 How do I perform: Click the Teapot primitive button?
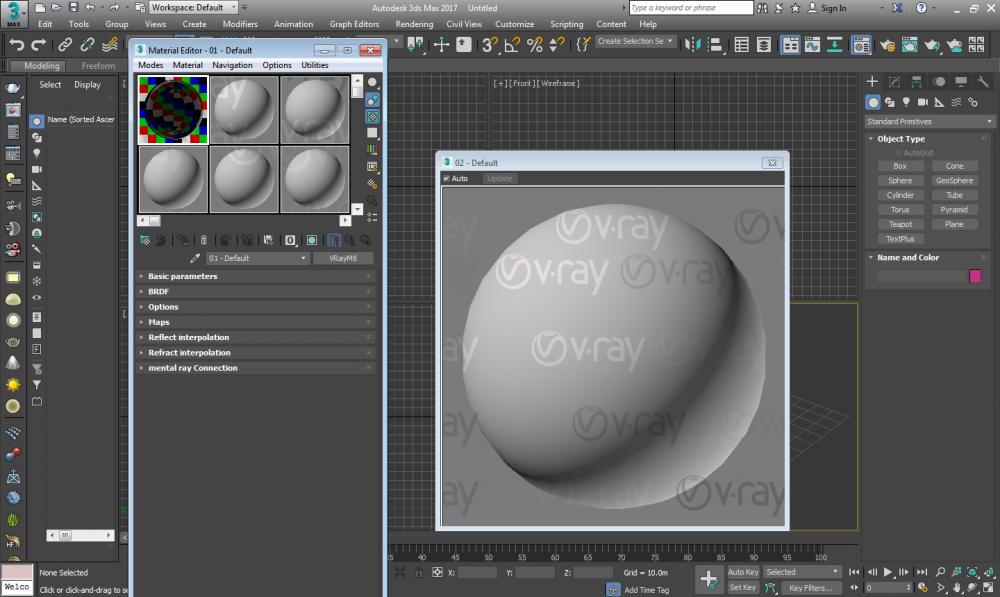click(x=900, y=224)
